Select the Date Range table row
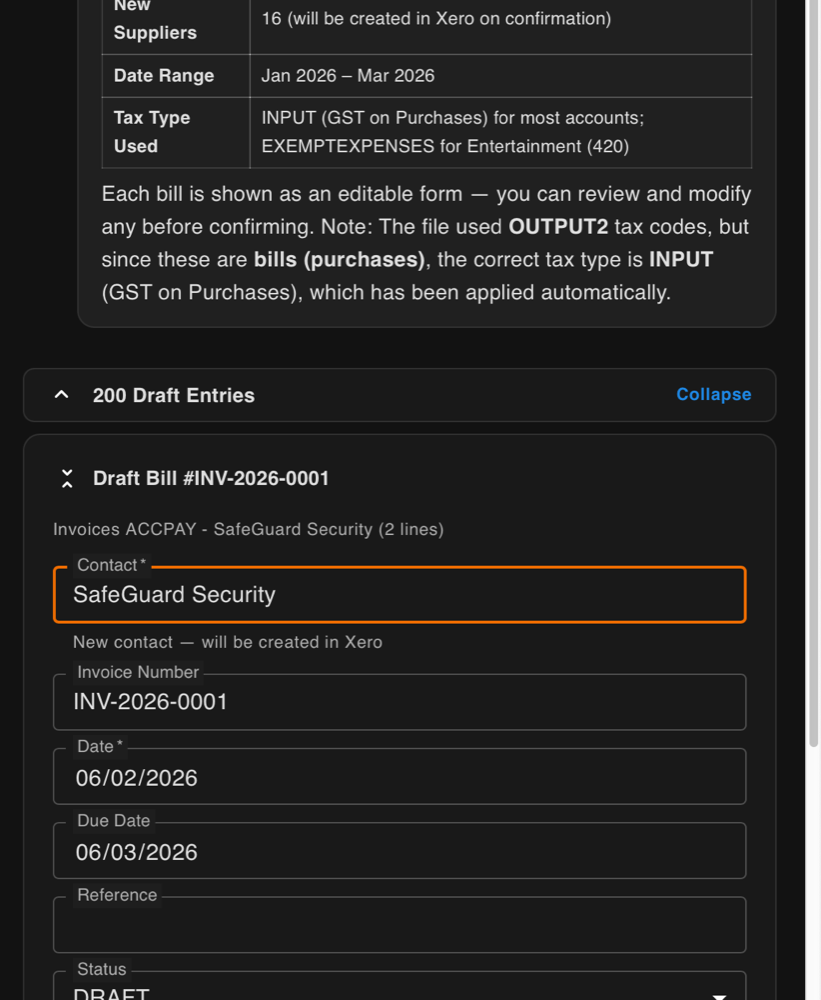This screenshot has width=821, height=1000. click(426, 75)
